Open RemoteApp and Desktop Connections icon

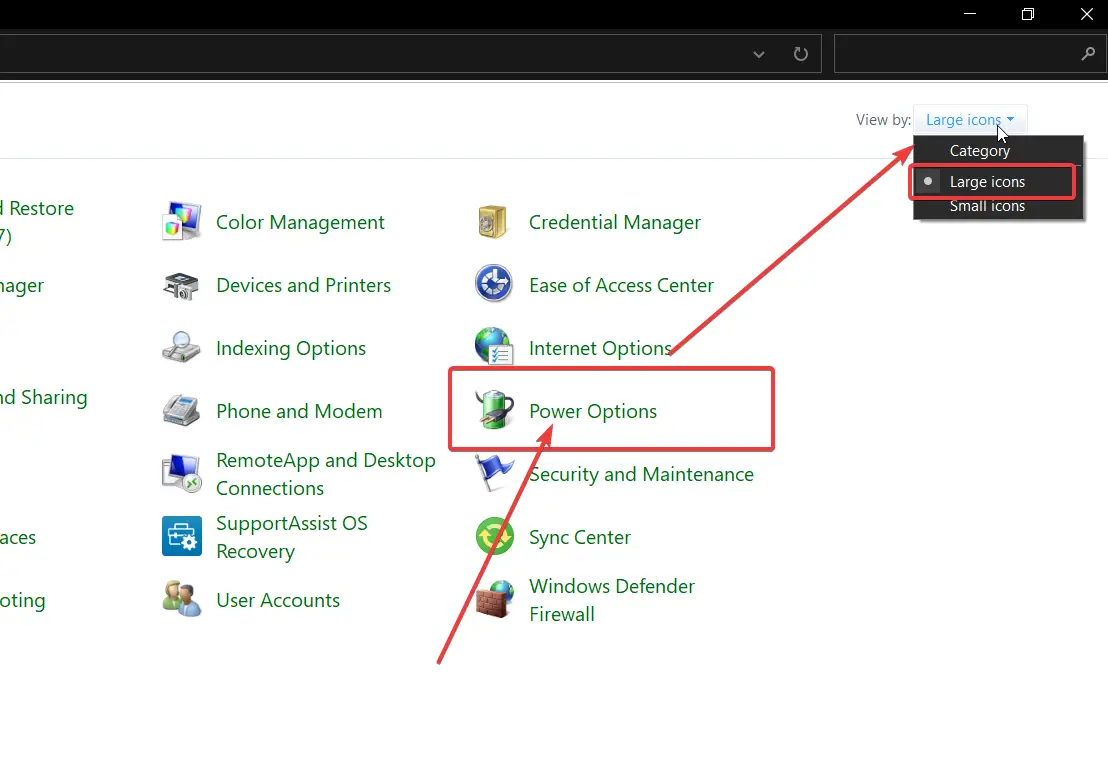point(182,473)
